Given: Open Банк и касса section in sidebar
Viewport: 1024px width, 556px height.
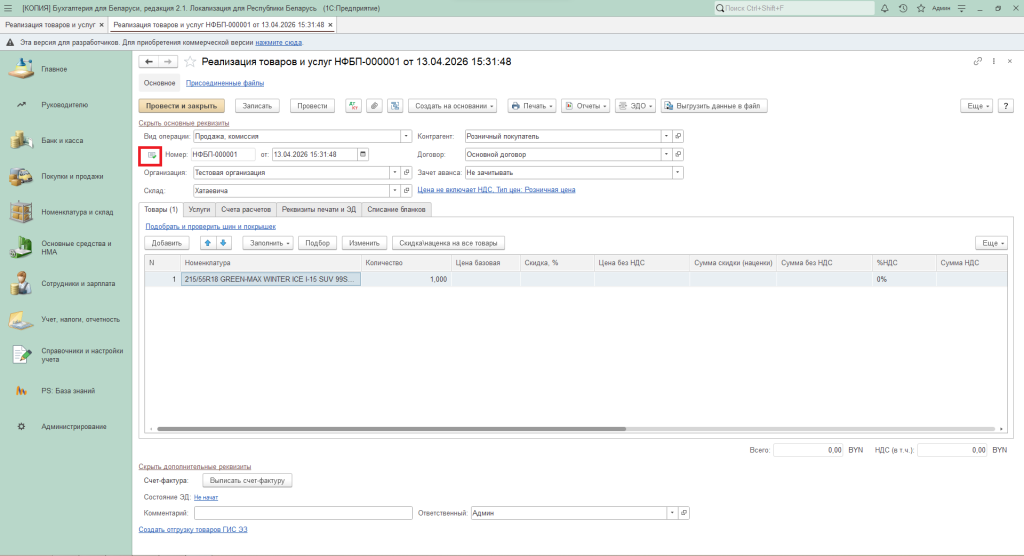Looking at the screenshot, I should (x=62, y=140).
